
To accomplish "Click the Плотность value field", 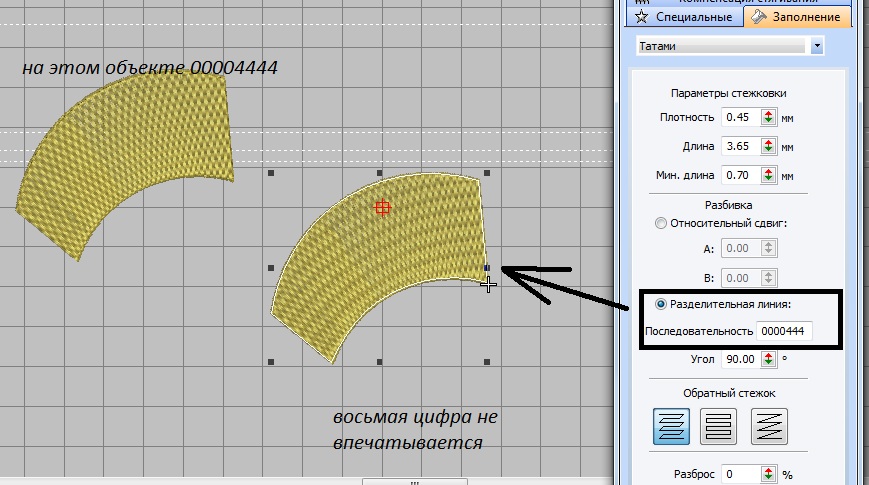I will pyautogui.click(x=738, y=117).
